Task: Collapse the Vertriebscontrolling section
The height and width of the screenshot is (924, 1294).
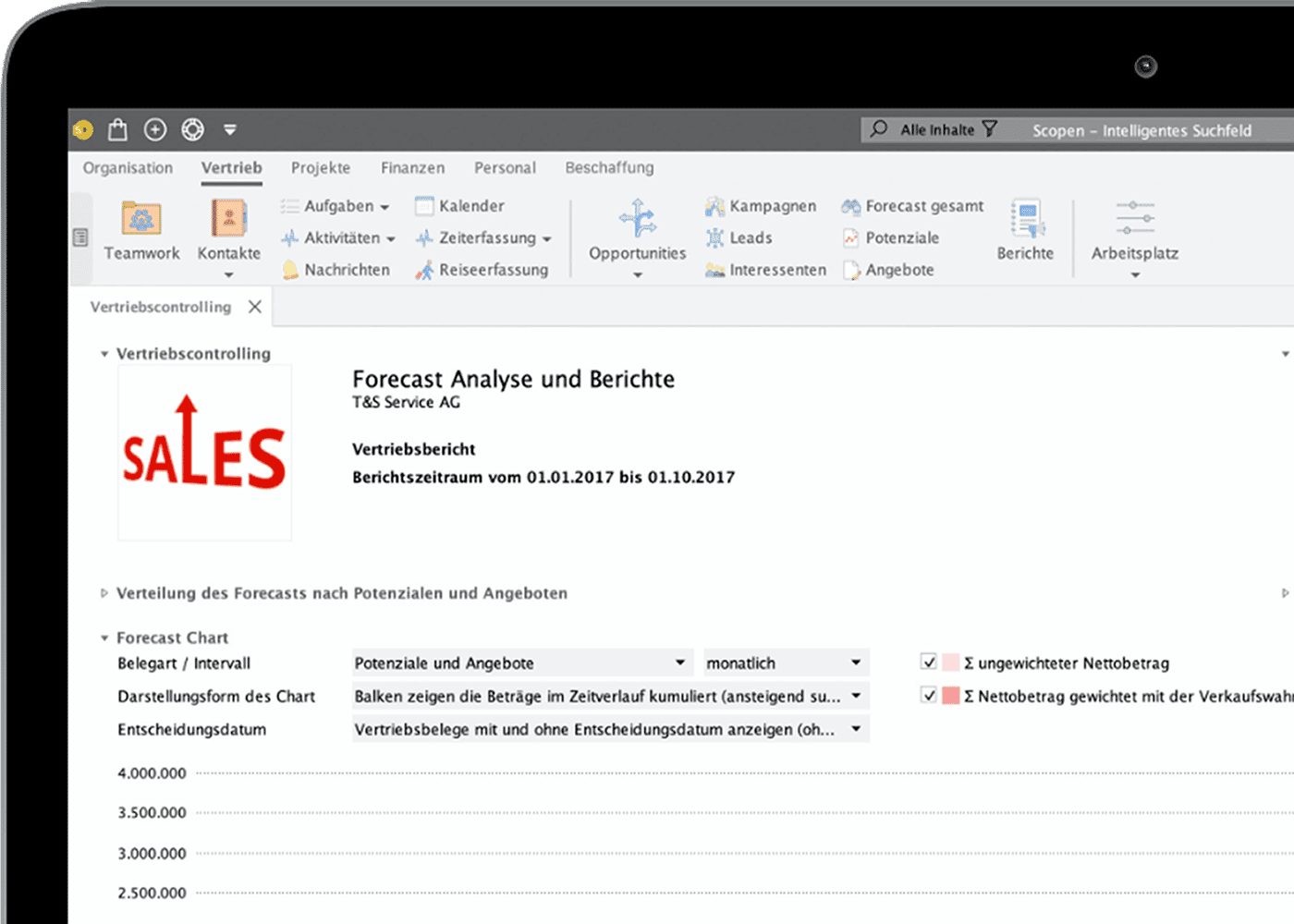Action: point(104,354)
